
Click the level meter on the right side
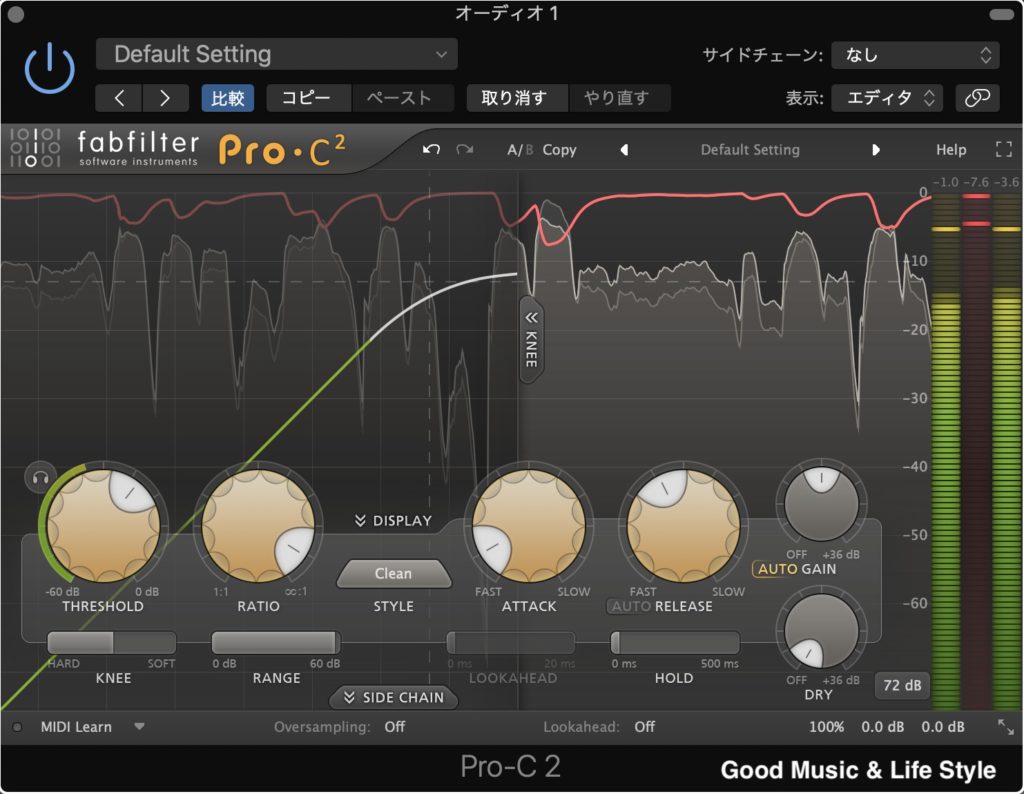[976, 449]
